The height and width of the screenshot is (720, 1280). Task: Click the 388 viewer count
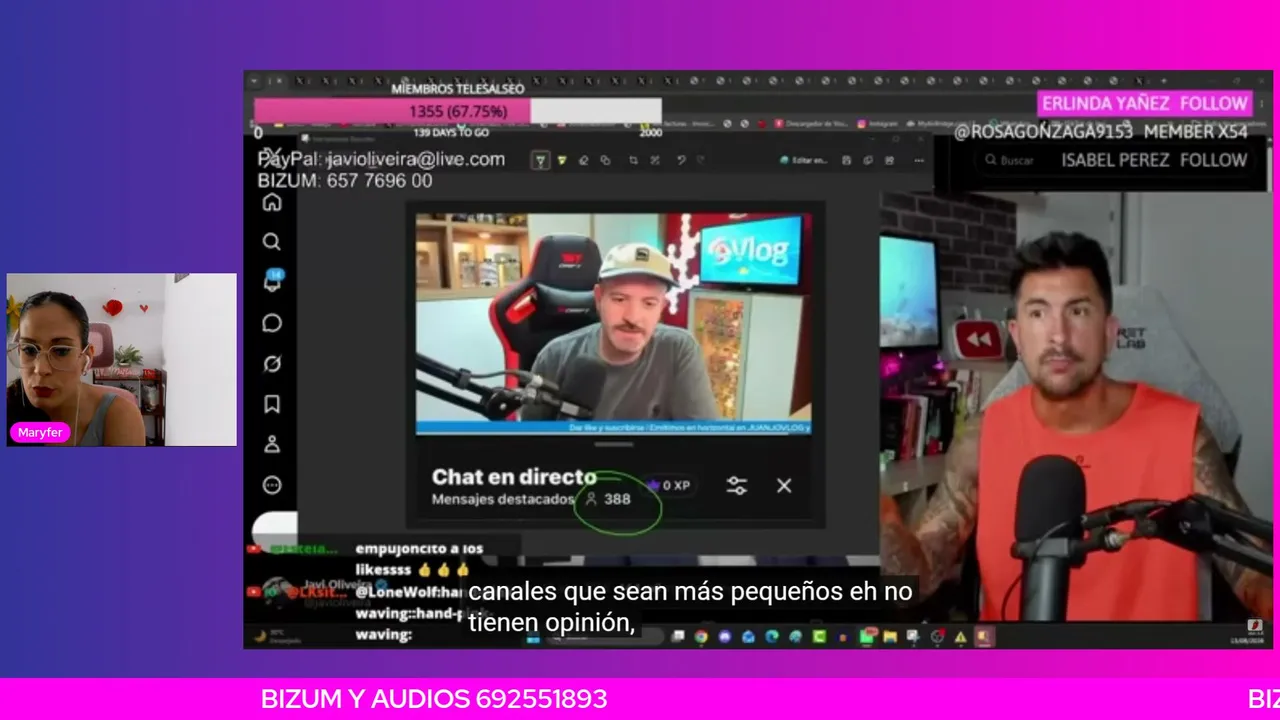click(x=608, y=499)
